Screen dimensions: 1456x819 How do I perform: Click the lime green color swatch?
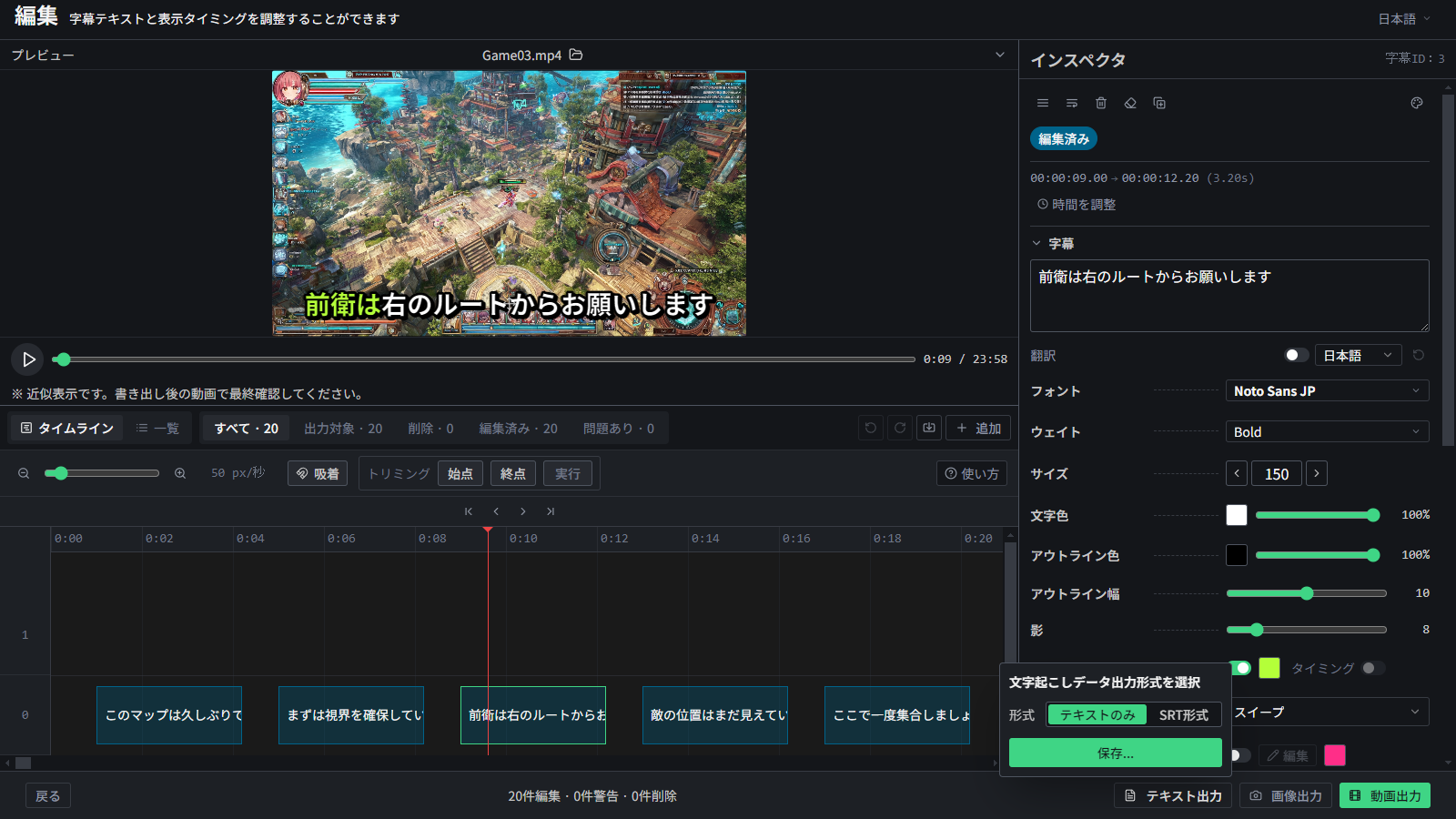(x=1269, y=668)
